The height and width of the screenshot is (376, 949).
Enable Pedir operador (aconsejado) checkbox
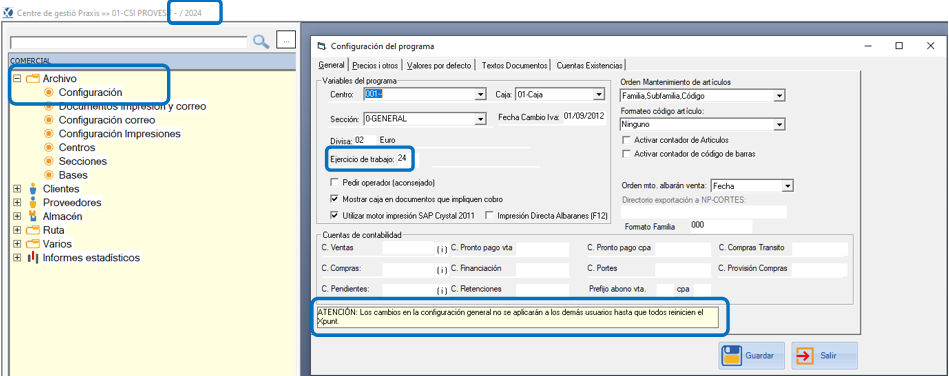pyautogui.click(x=334, y=182)
